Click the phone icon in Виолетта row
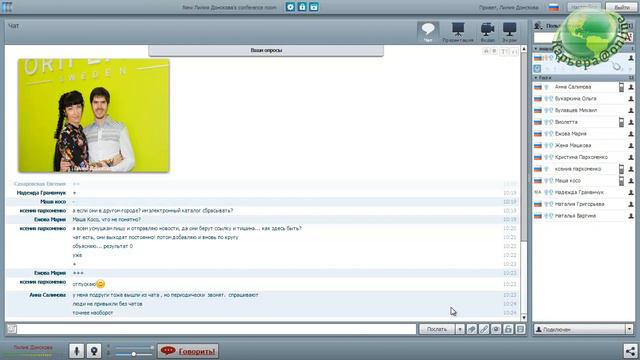640x360 pixels. coord(621,122)
